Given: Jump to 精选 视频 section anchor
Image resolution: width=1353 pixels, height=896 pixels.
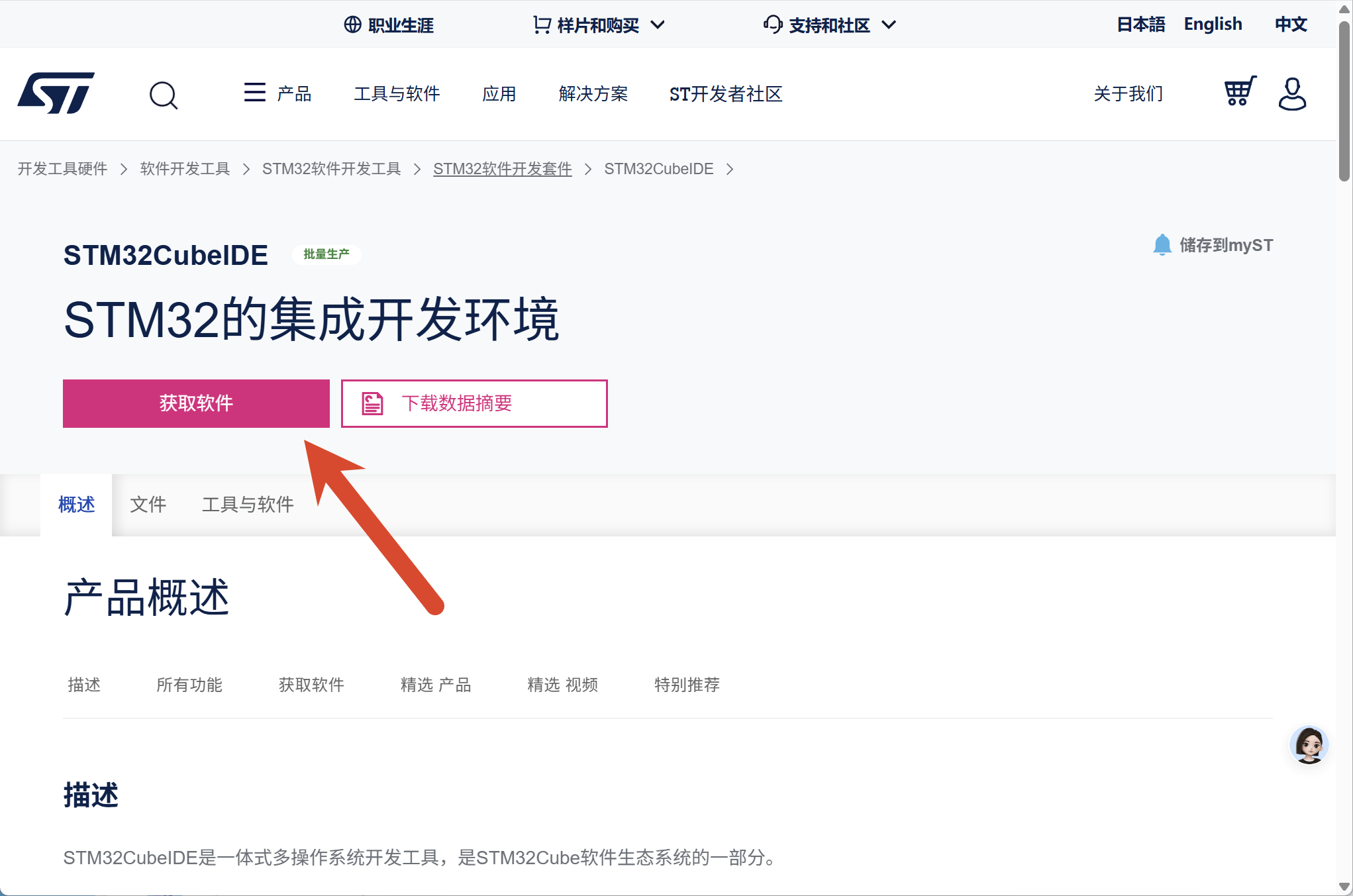Looking at the screenshot, I should click(563, 685).
